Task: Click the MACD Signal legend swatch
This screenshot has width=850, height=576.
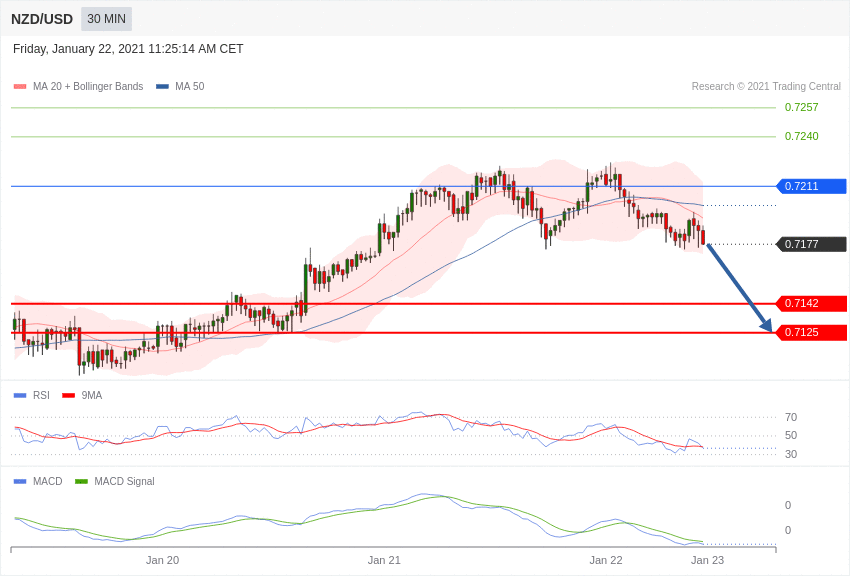Action: tap(81, 481)
